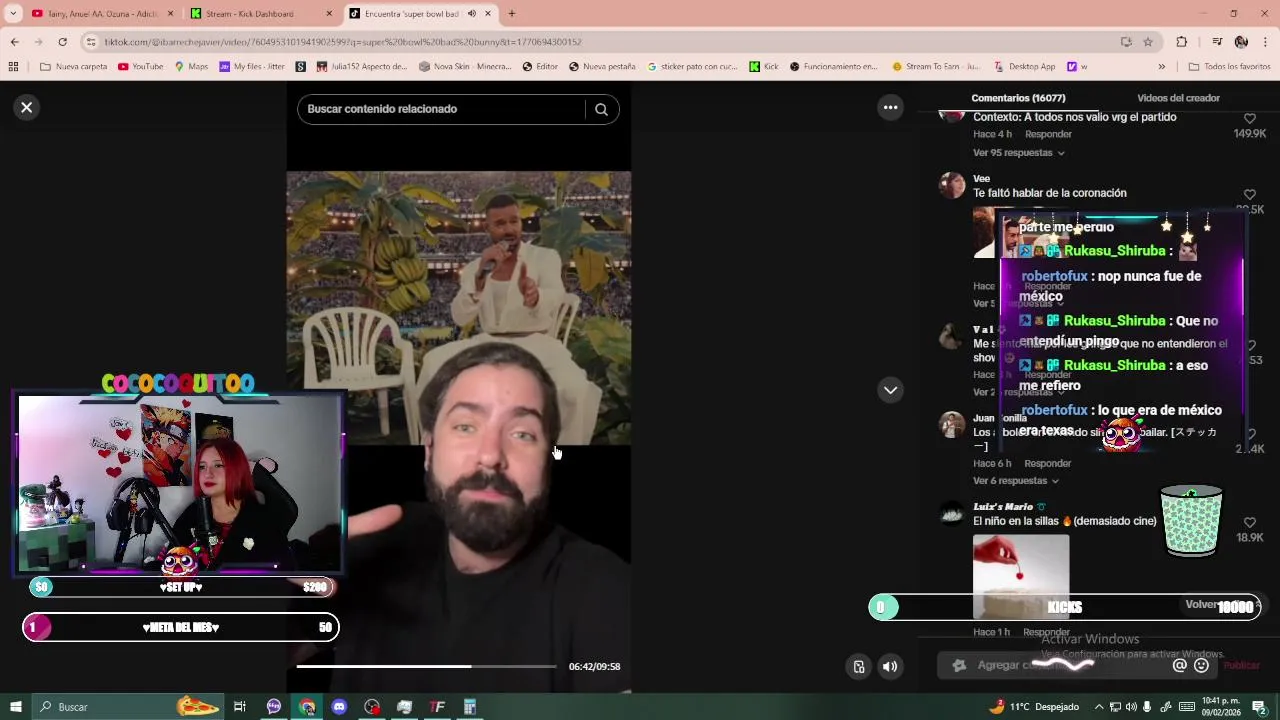Open the TF app in the taskbar

[x=437, y=707]
